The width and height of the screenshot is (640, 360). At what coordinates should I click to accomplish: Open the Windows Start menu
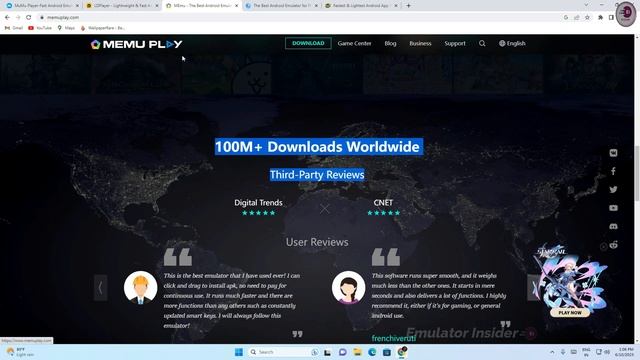pos(239,352)
